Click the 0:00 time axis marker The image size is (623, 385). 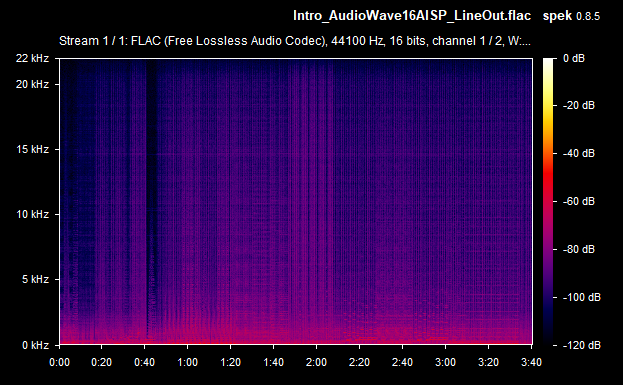(59, 362)
